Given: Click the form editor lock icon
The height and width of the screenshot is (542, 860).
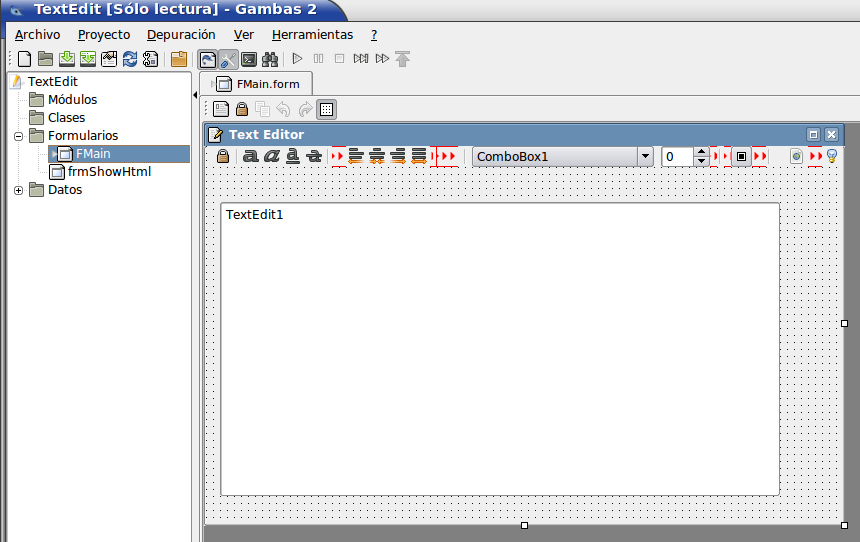Looking at the screenshot, I should tap(242, 109).
